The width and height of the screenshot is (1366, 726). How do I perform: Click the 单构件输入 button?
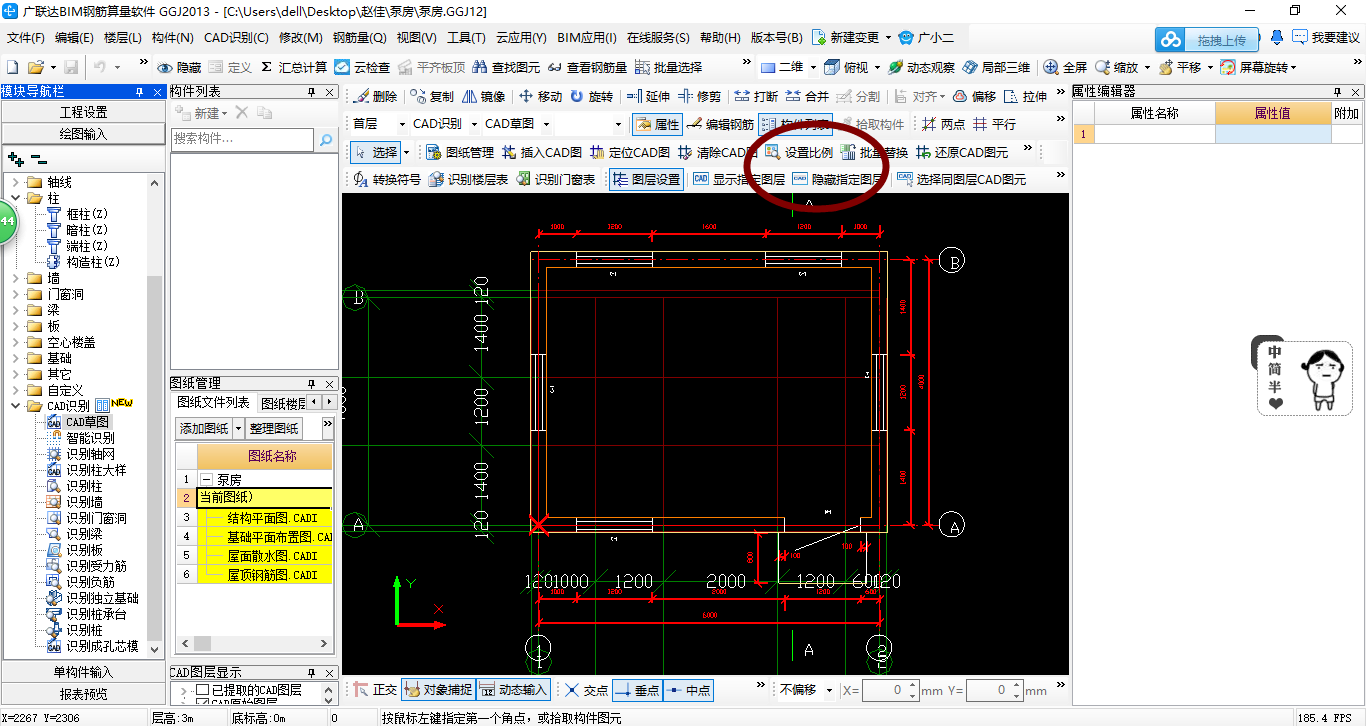83,672
